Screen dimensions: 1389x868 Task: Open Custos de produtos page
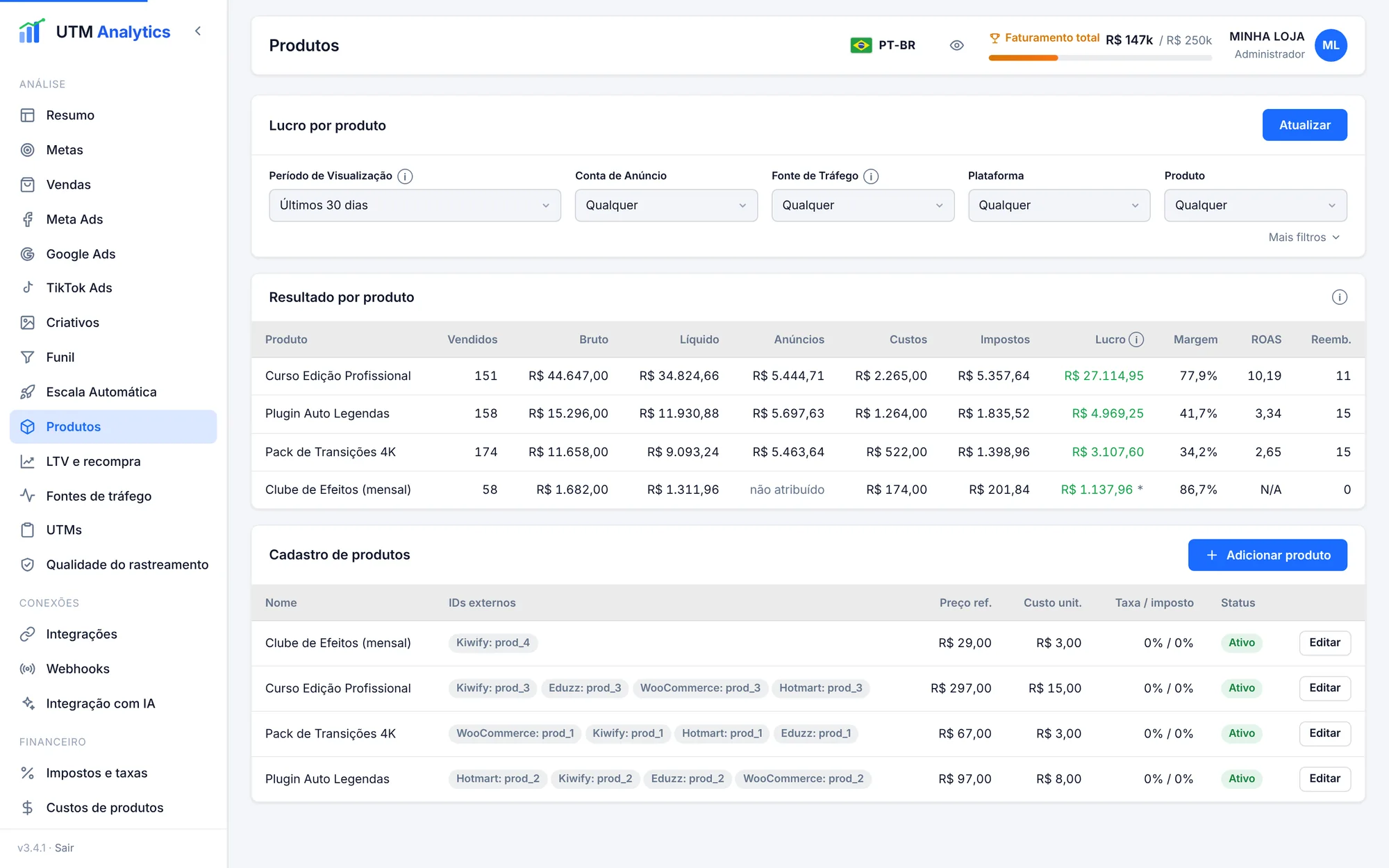coord(113,808)
